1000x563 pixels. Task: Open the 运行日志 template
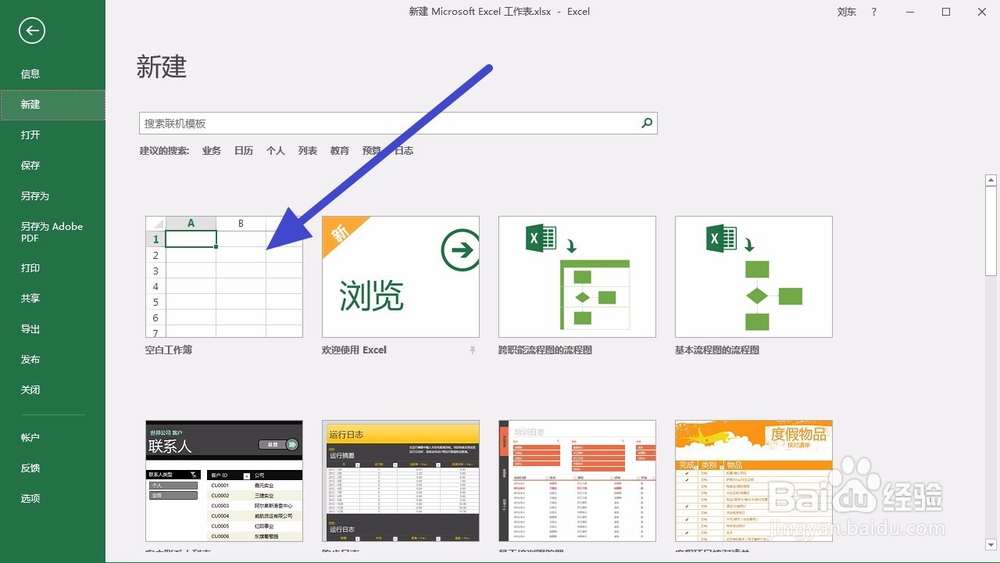401,481
